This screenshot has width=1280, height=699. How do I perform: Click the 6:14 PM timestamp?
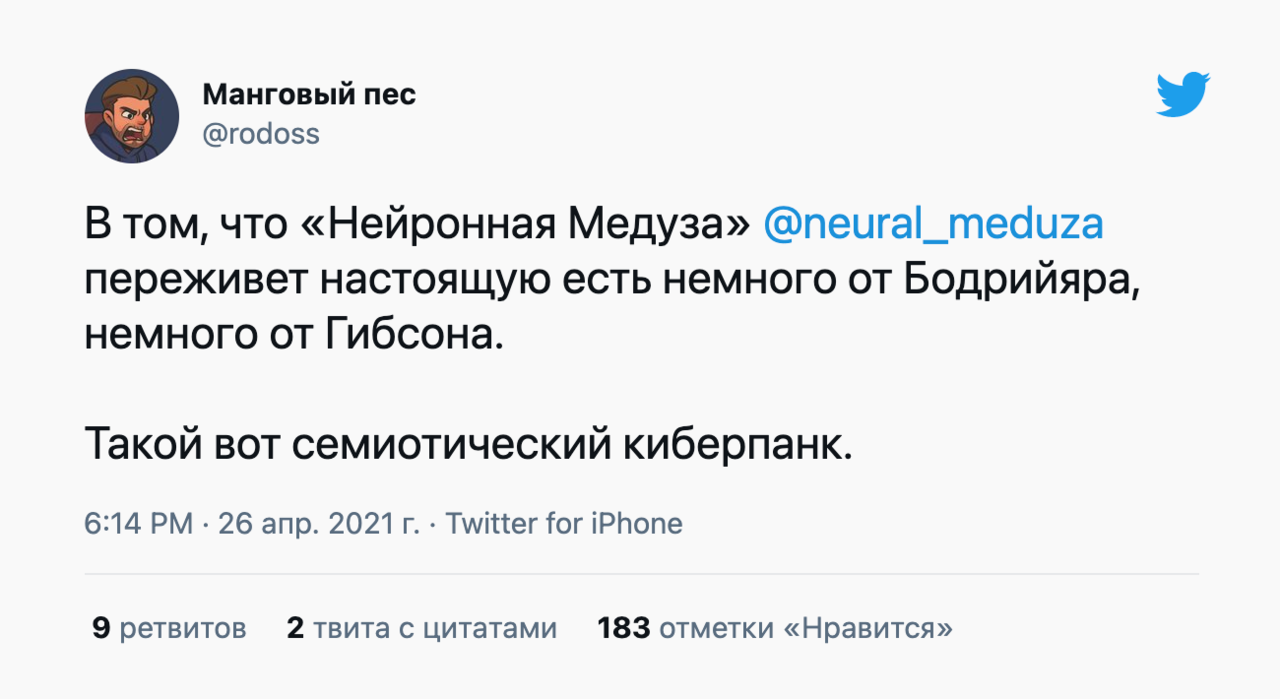139,523
